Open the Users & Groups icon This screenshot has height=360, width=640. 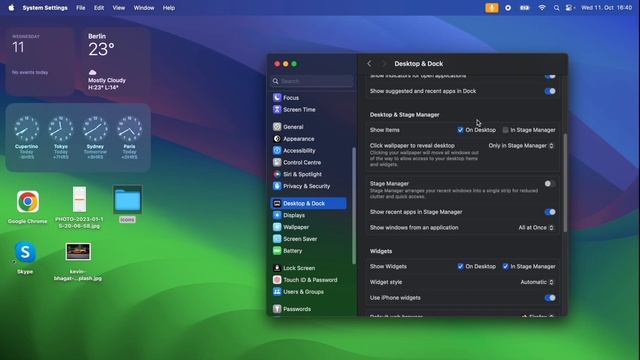[277, 292]
